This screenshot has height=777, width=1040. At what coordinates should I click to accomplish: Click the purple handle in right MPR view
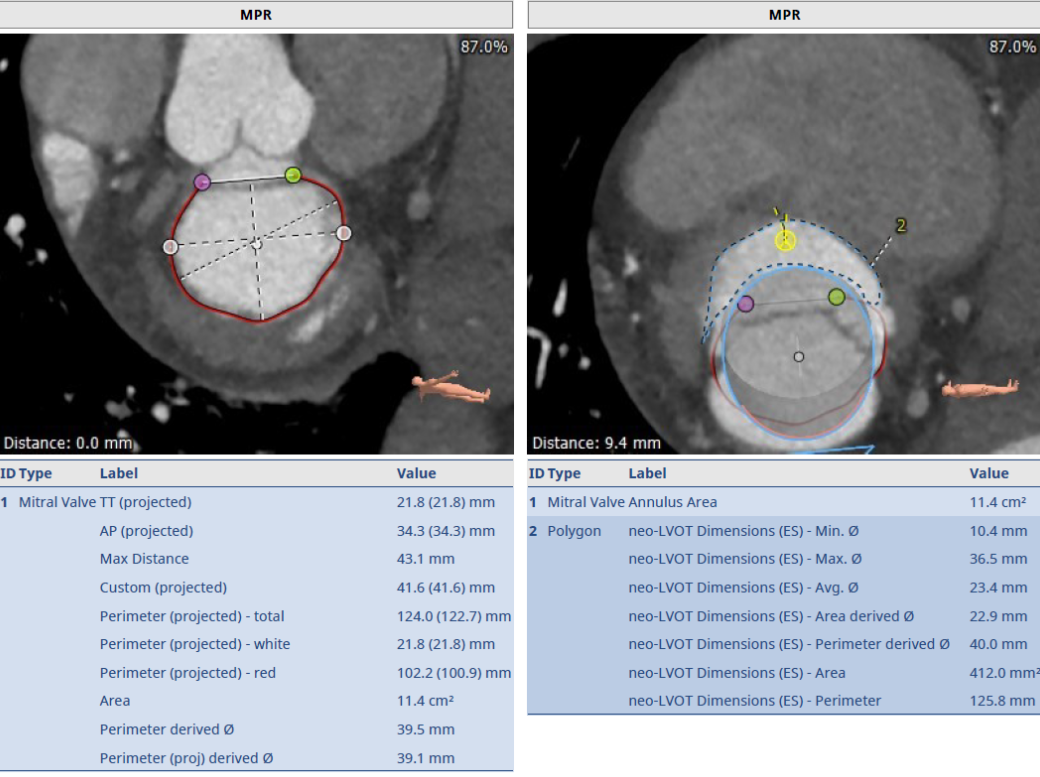pos(745,304)
